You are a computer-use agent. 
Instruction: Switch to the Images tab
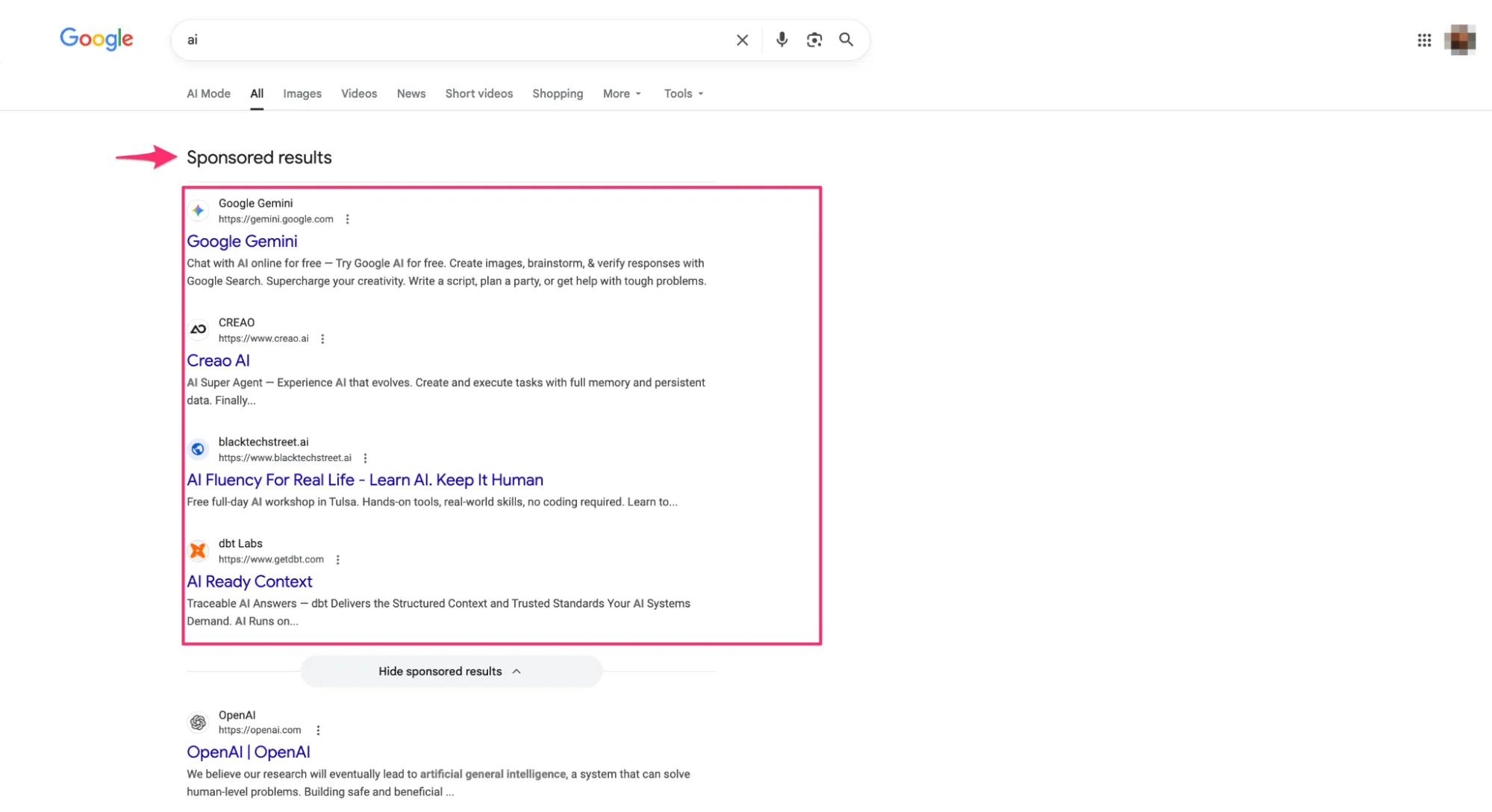point(302,93)
